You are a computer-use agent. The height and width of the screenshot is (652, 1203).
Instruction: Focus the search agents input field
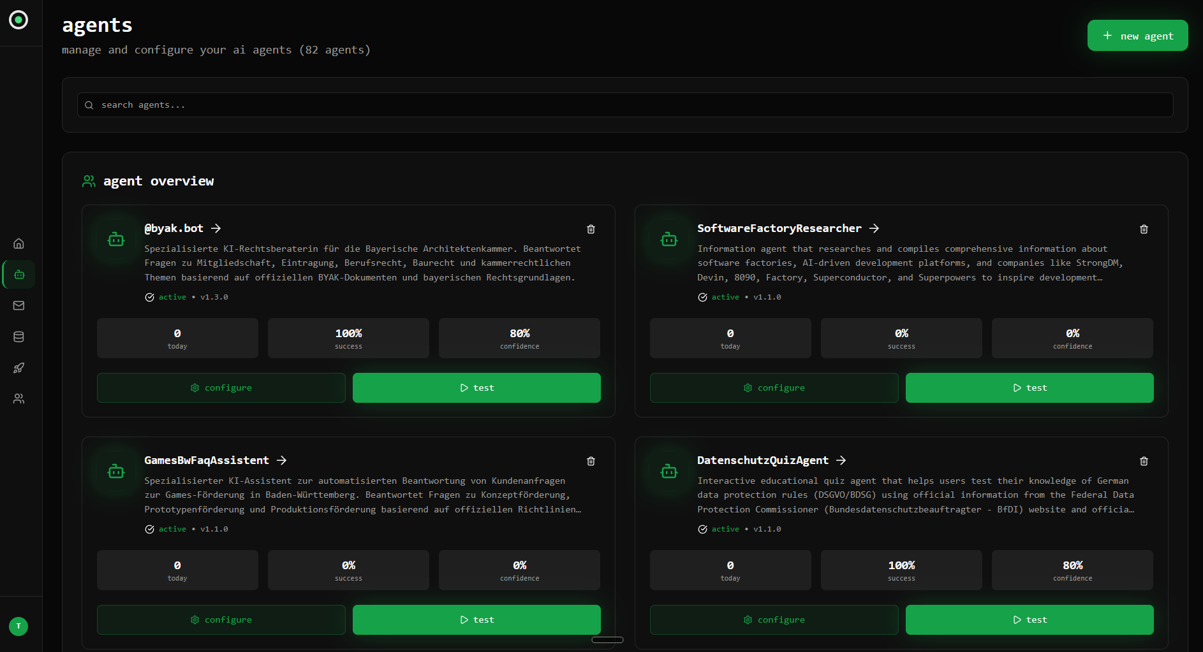(x=625, y=105)
